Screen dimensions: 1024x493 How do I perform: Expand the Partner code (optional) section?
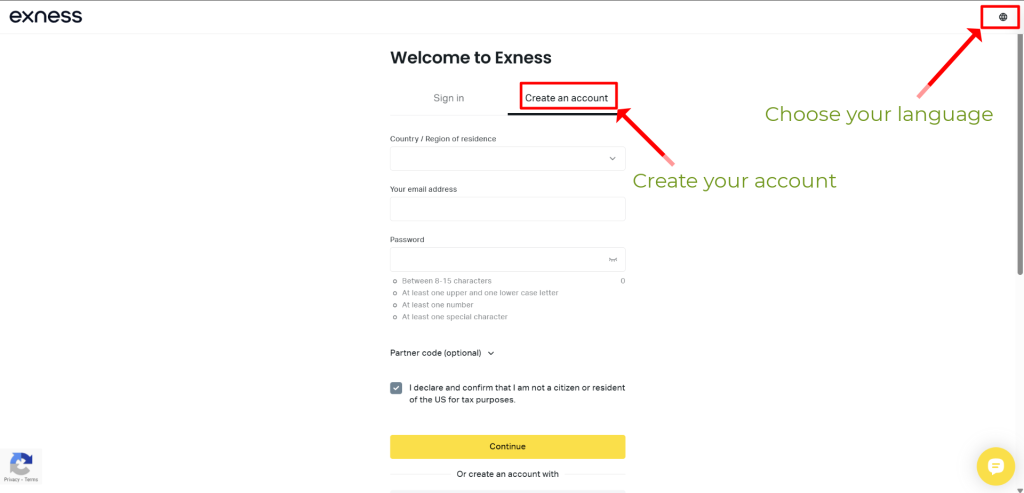436,353
